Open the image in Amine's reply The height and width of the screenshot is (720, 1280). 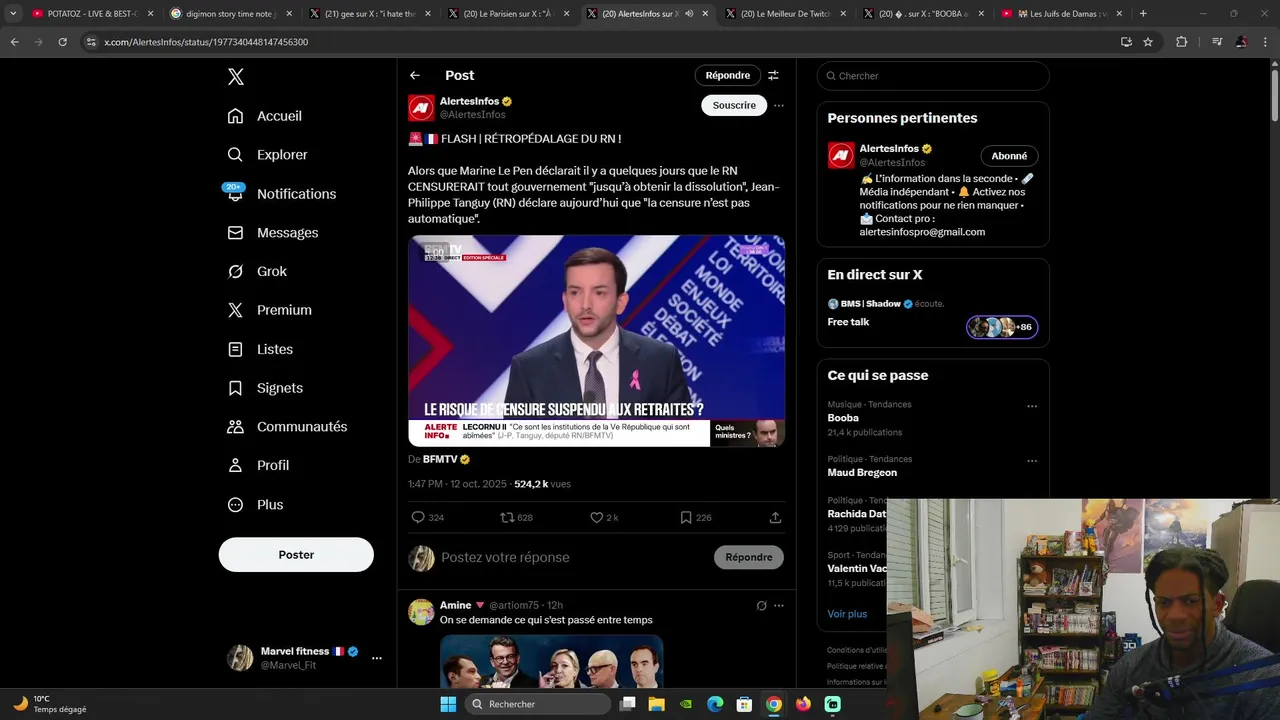point(551,660)
